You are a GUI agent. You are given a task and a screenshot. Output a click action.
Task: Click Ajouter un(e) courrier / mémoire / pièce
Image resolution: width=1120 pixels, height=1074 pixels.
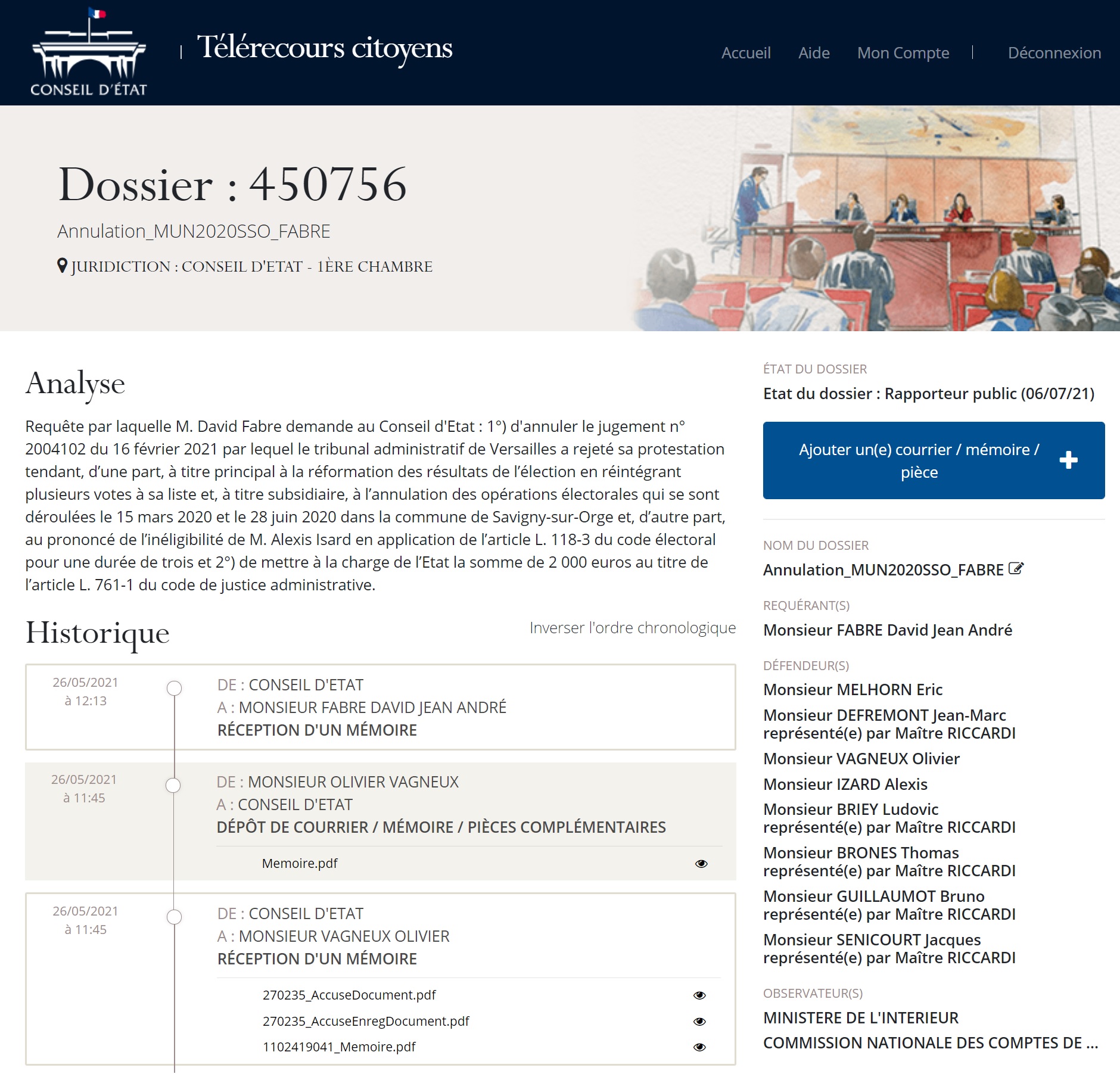point(919,460)
